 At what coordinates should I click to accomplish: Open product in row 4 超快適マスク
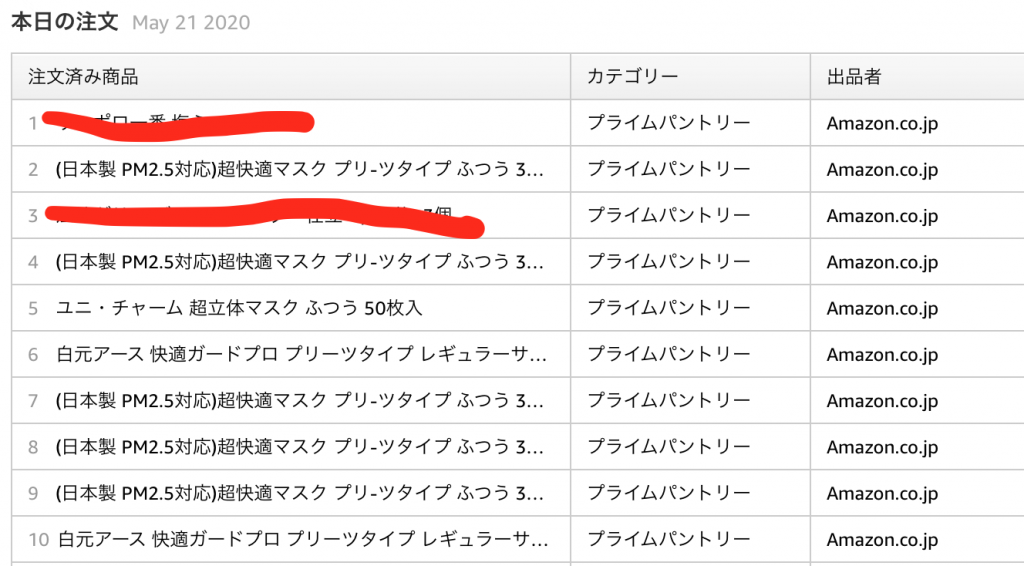click(300, 262)
